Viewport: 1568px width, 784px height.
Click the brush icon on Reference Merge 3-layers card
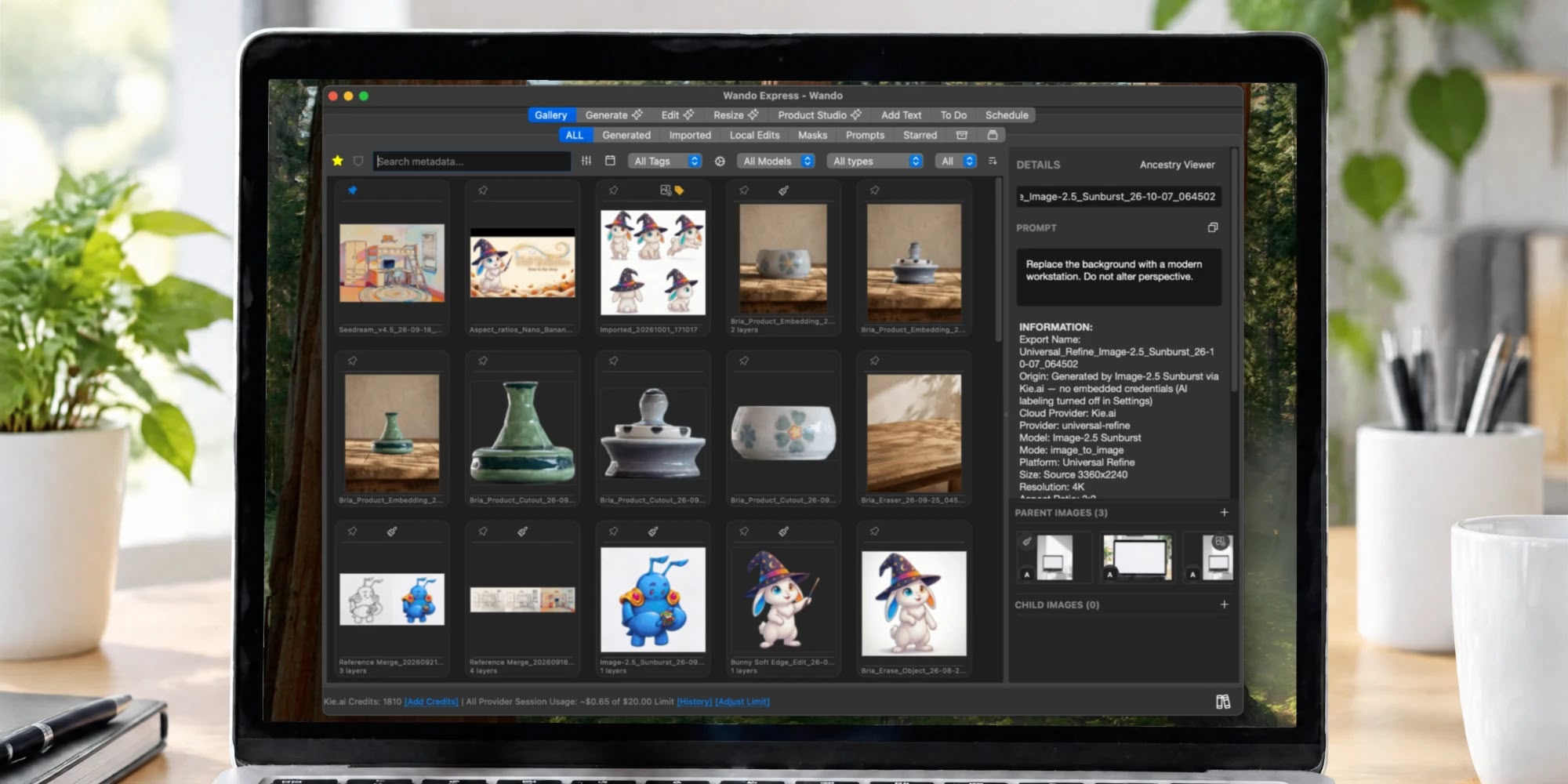392,532
